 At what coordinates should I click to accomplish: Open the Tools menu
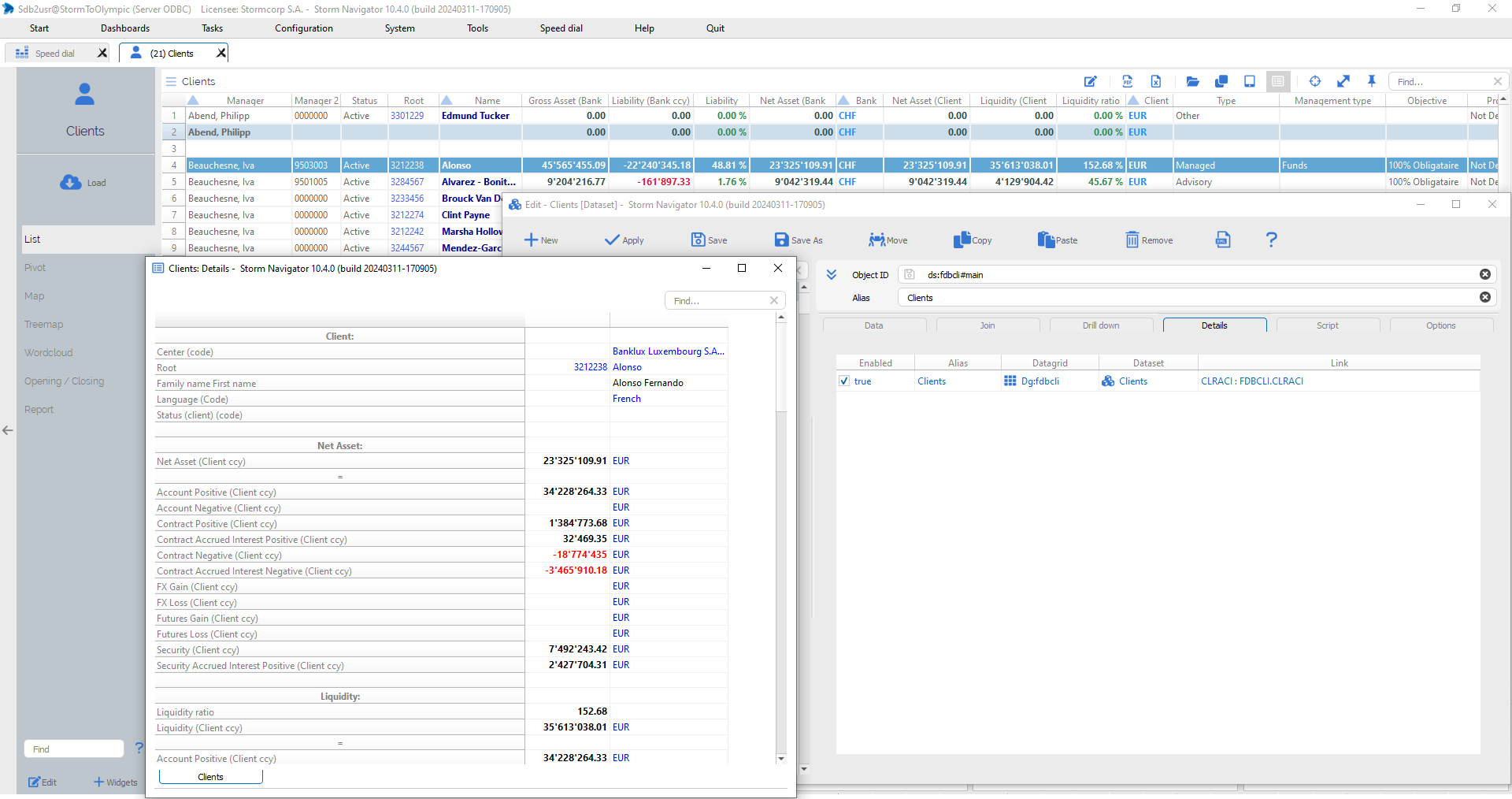pos(477,28)
